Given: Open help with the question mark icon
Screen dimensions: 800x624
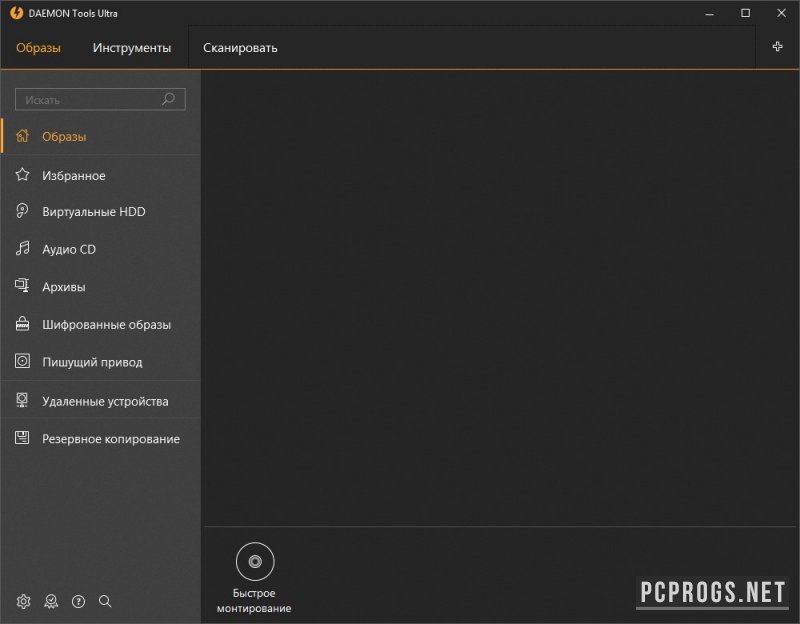Looking at the screenshot, I should click(78, 601).
